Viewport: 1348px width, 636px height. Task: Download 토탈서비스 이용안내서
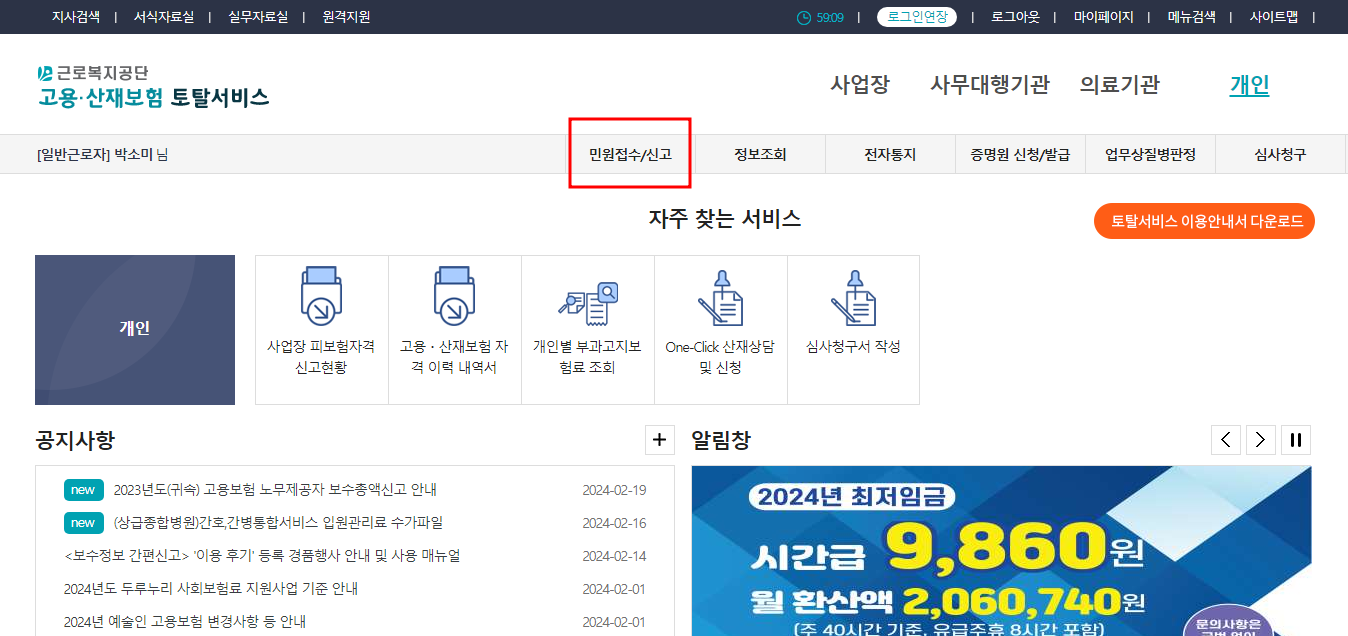click(x=1205, y=221)
